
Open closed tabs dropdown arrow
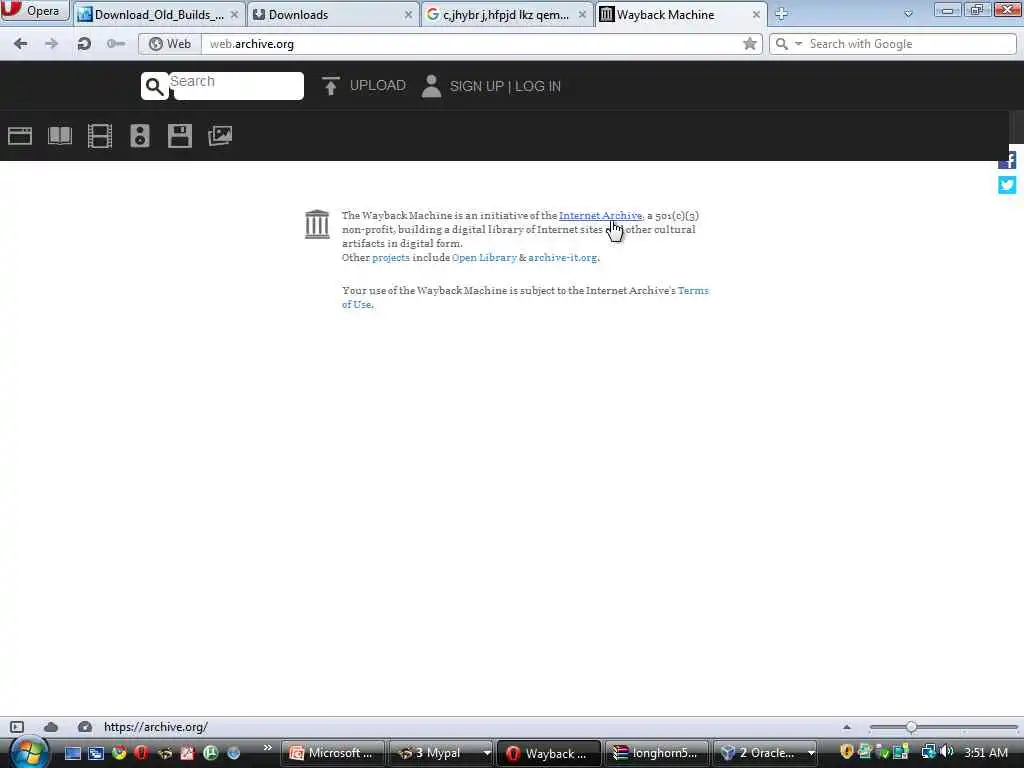coord(908,14)
